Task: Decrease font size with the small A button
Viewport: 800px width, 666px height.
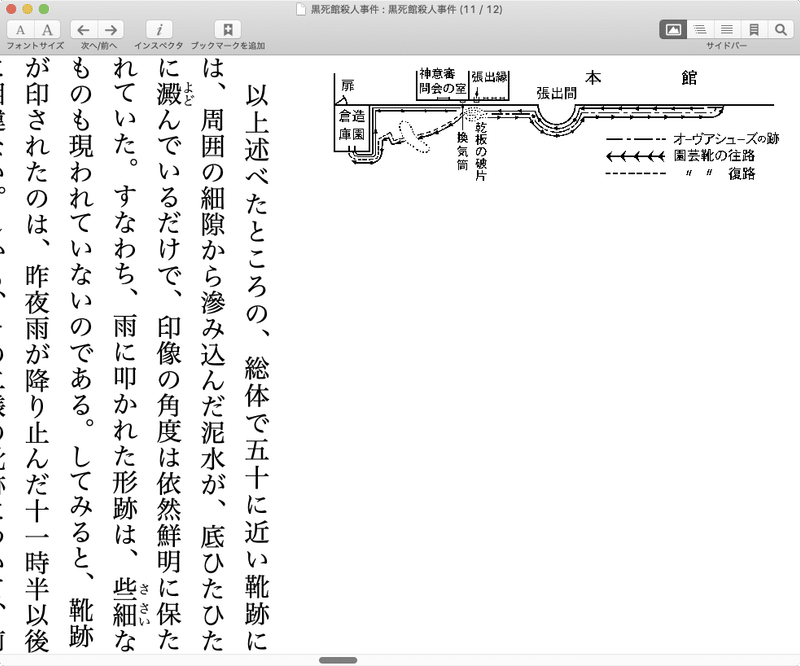Action: pyautogui.click(x=20, y=30)
